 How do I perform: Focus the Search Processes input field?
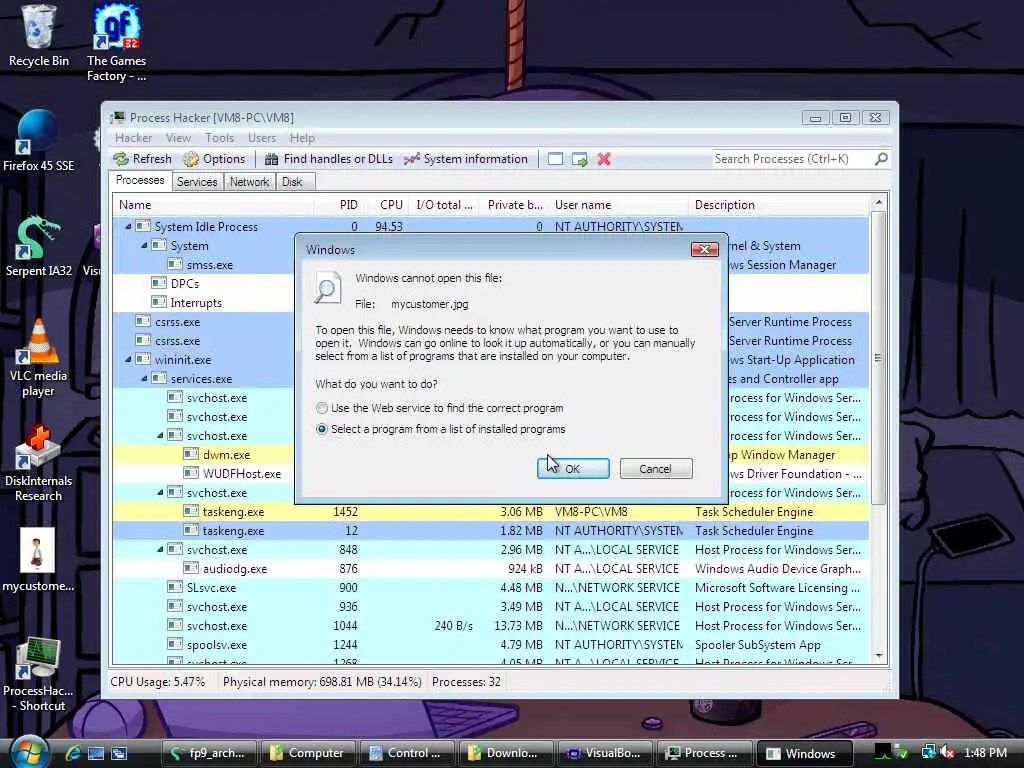792,159
